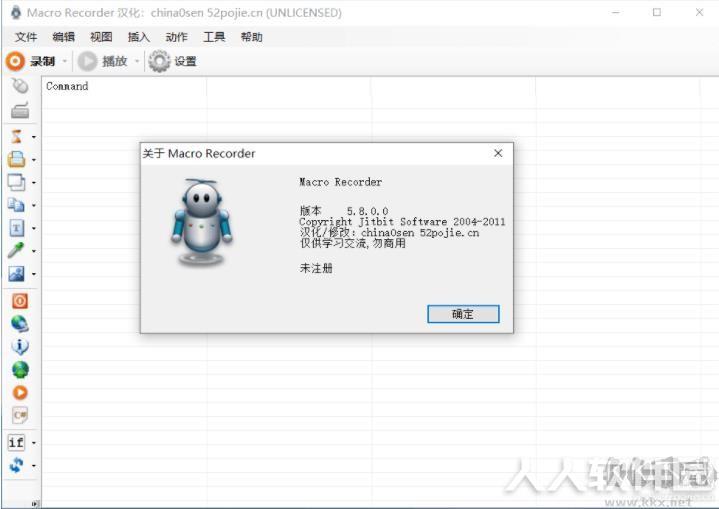Screen dimensions: 719x509
Task: Expand the arrow next to the hourglass icon
Action: coord(34,137)
